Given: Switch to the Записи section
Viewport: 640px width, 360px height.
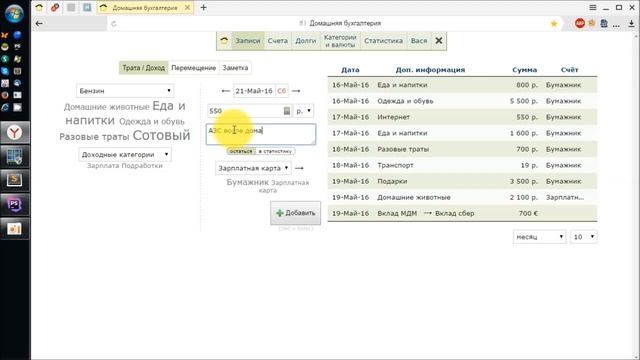Looking at the screenshot, I should 247,41.
